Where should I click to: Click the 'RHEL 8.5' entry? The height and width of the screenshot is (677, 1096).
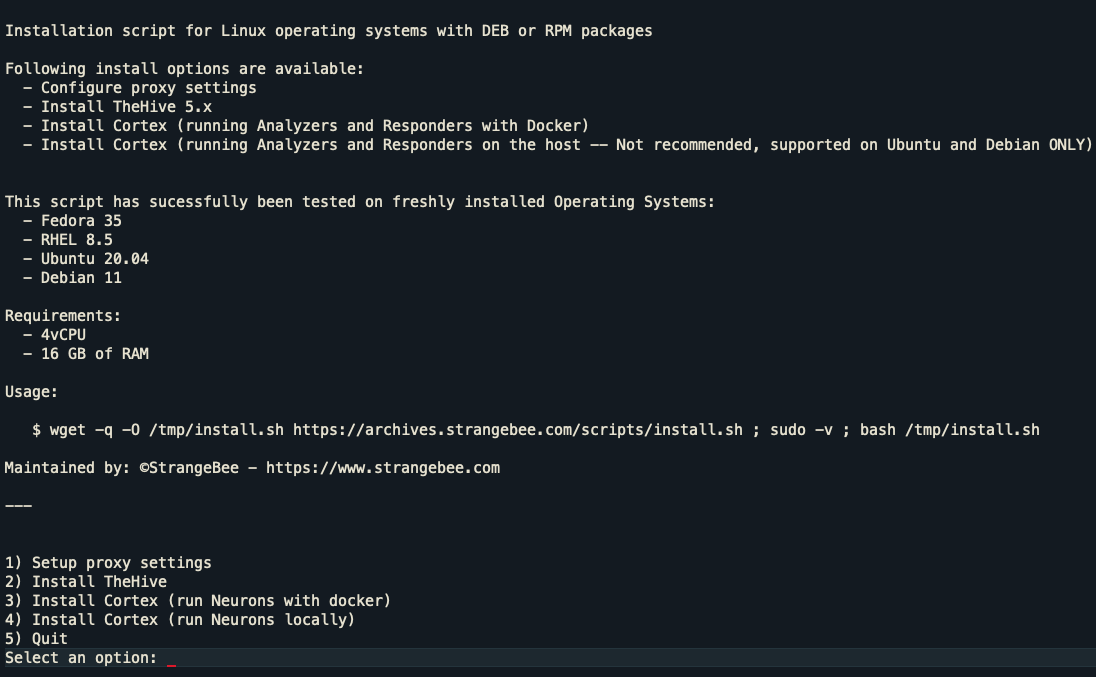tap(76, 240)
